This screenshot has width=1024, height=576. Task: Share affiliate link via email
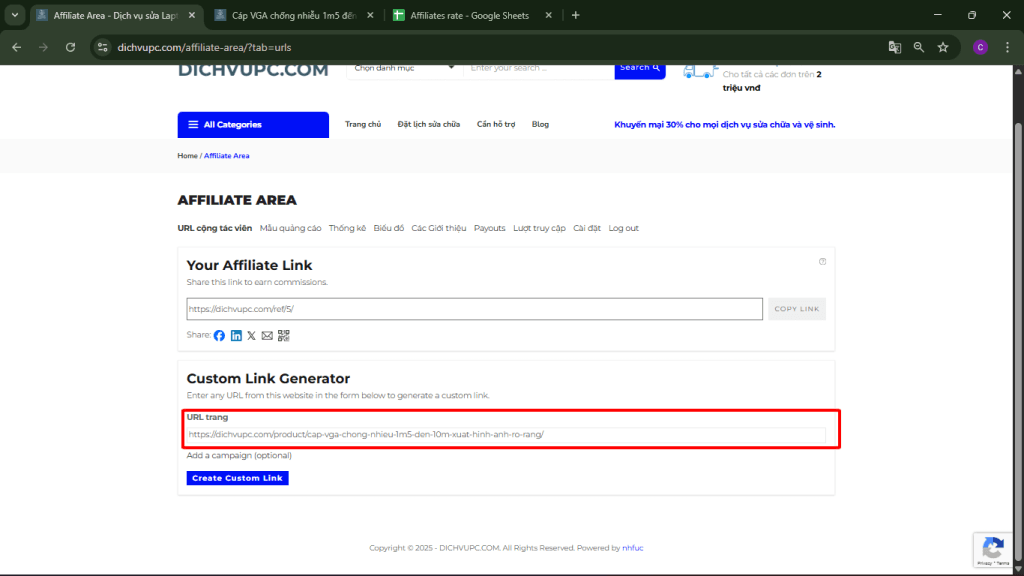click(266, 336)
